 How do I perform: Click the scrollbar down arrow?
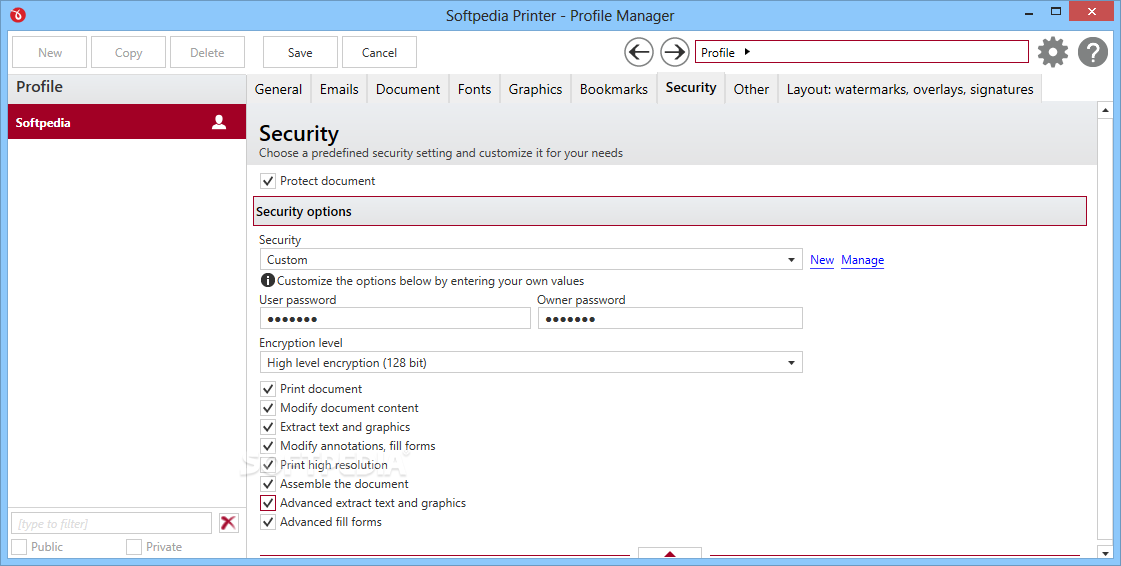(1105, 552)
